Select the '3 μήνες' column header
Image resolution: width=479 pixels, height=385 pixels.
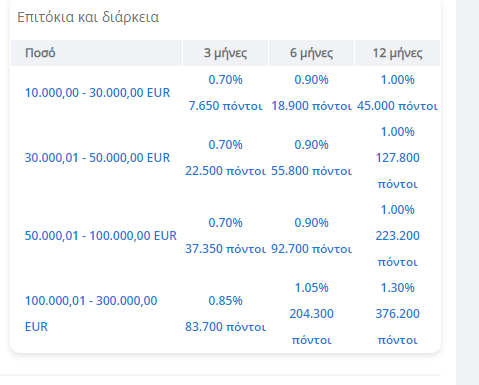(x=225, y=53)
